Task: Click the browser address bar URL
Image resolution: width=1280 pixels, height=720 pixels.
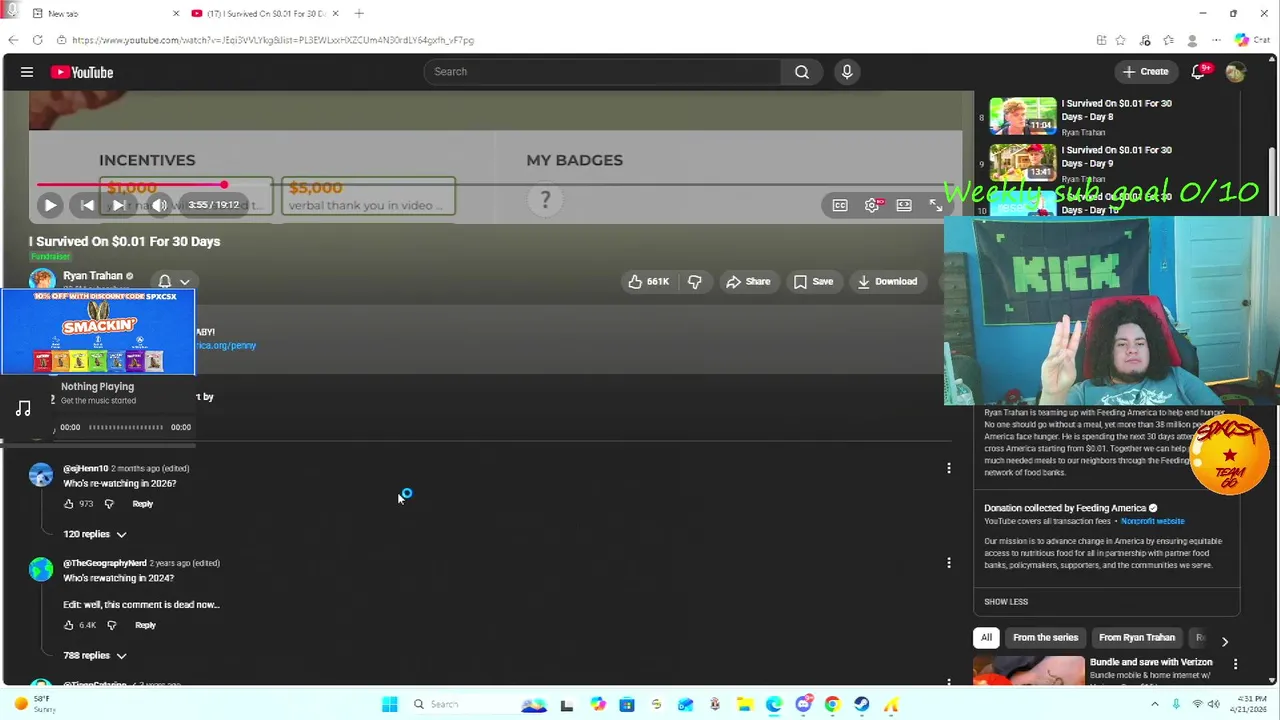Action: coord(273,40)
